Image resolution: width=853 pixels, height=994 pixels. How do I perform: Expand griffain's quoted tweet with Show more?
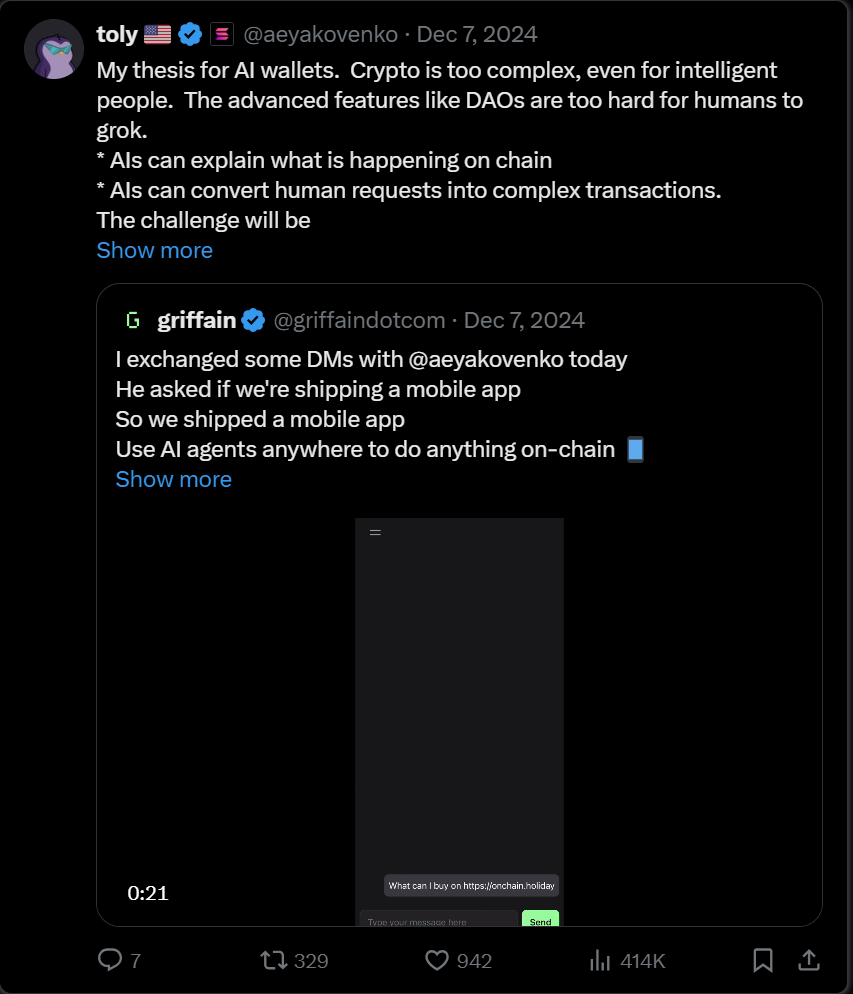tap(173, 479)
